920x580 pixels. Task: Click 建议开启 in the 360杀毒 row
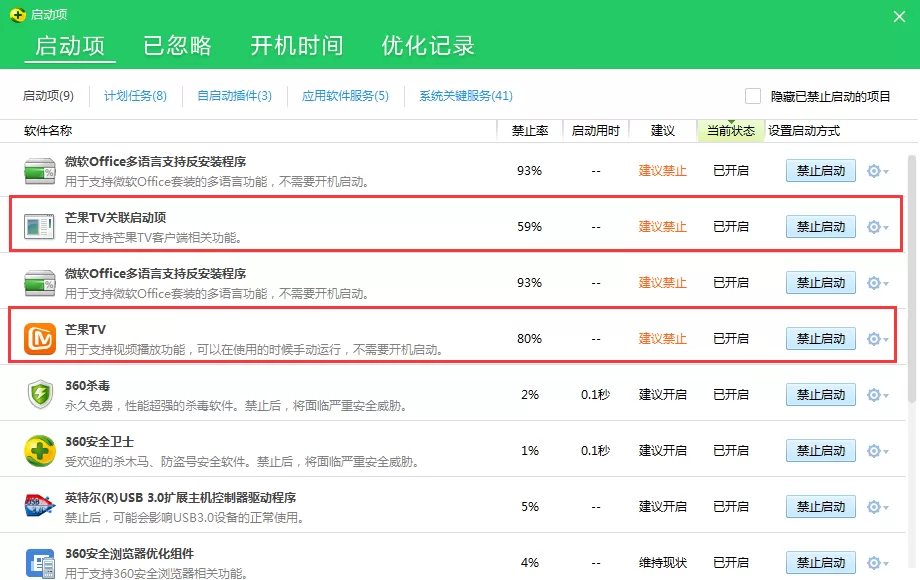[x=662, y=395]
